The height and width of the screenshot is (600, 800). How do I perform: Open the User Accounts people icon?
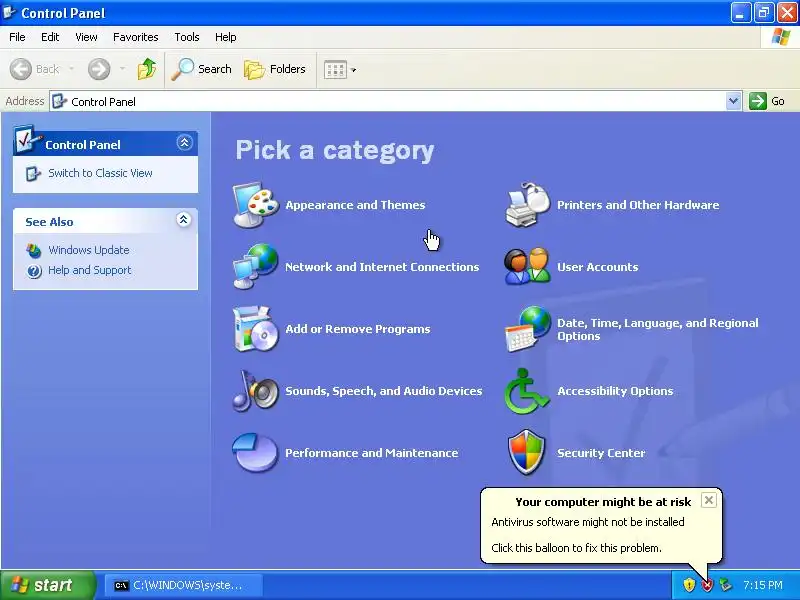click(x=528, y=266)
